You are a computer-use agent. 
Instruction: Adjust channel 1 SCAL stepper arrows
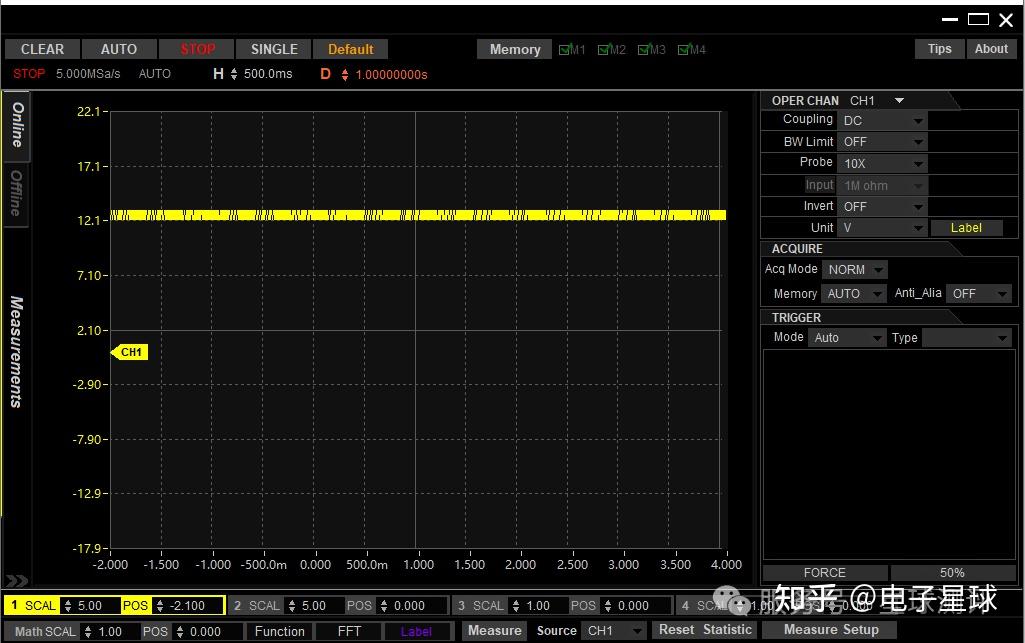point(68,606)
